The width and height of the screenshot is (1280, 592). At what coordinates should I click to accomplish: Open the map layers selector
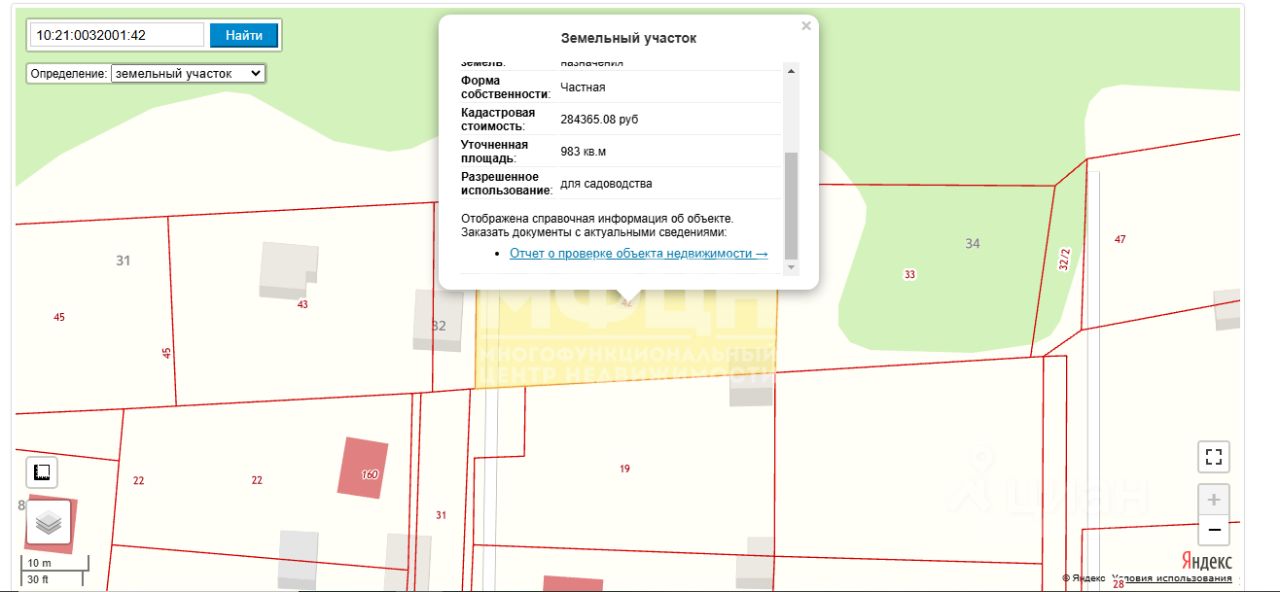48,522
